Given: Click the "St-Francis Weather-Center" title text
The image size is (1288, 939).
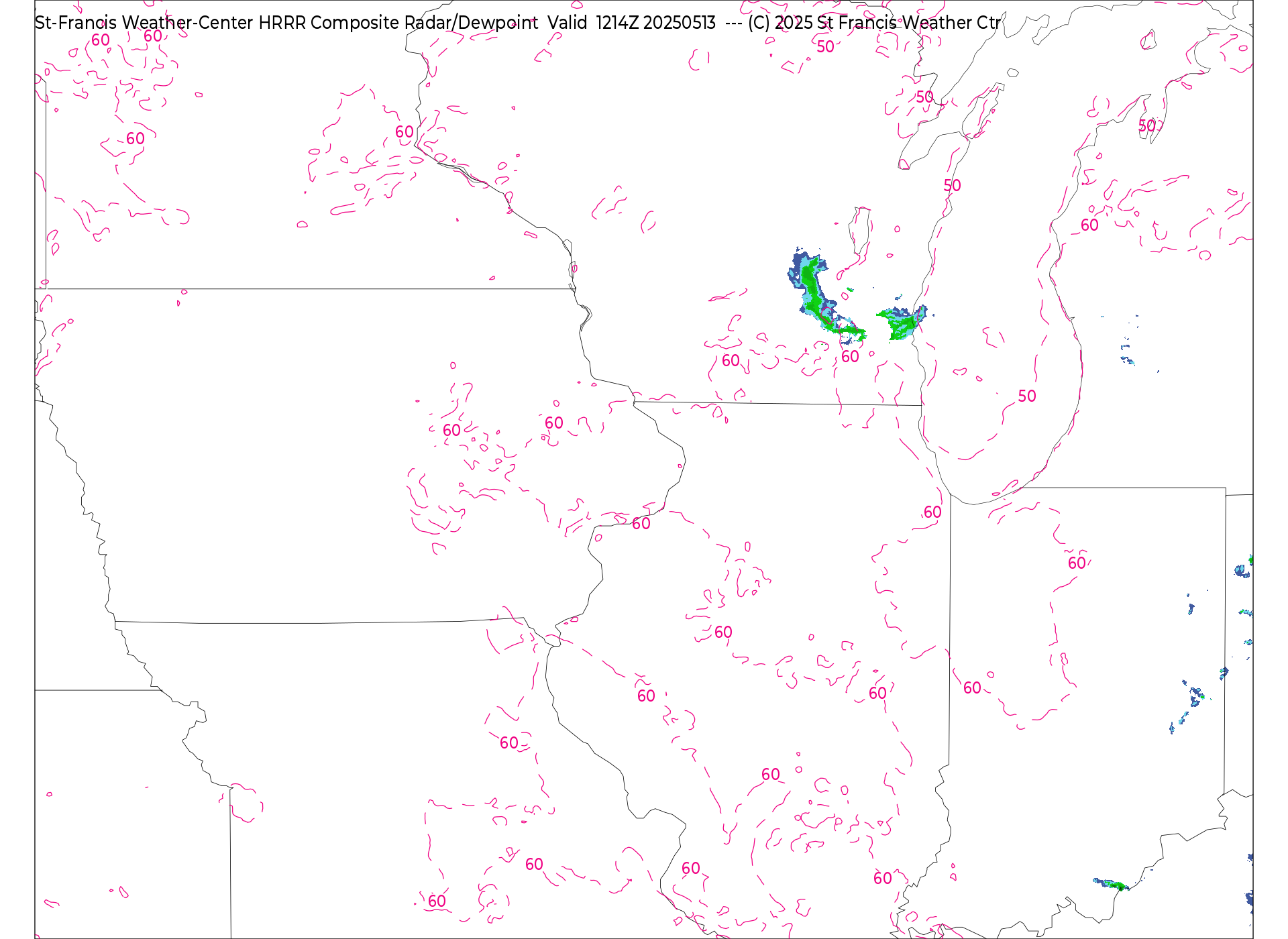Looking at the screenshot, I should (x=144, y=23).
